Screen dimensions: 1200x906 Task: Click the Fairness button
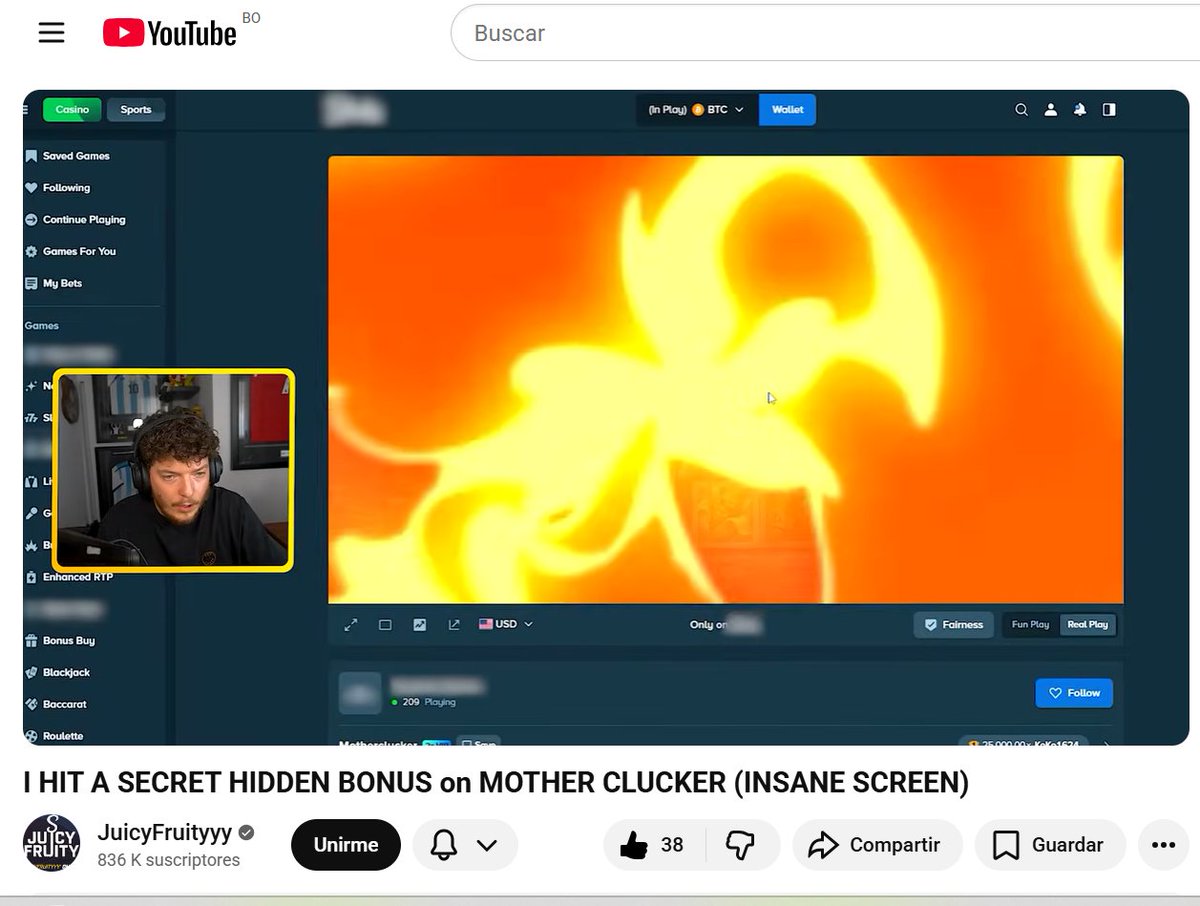954,625
